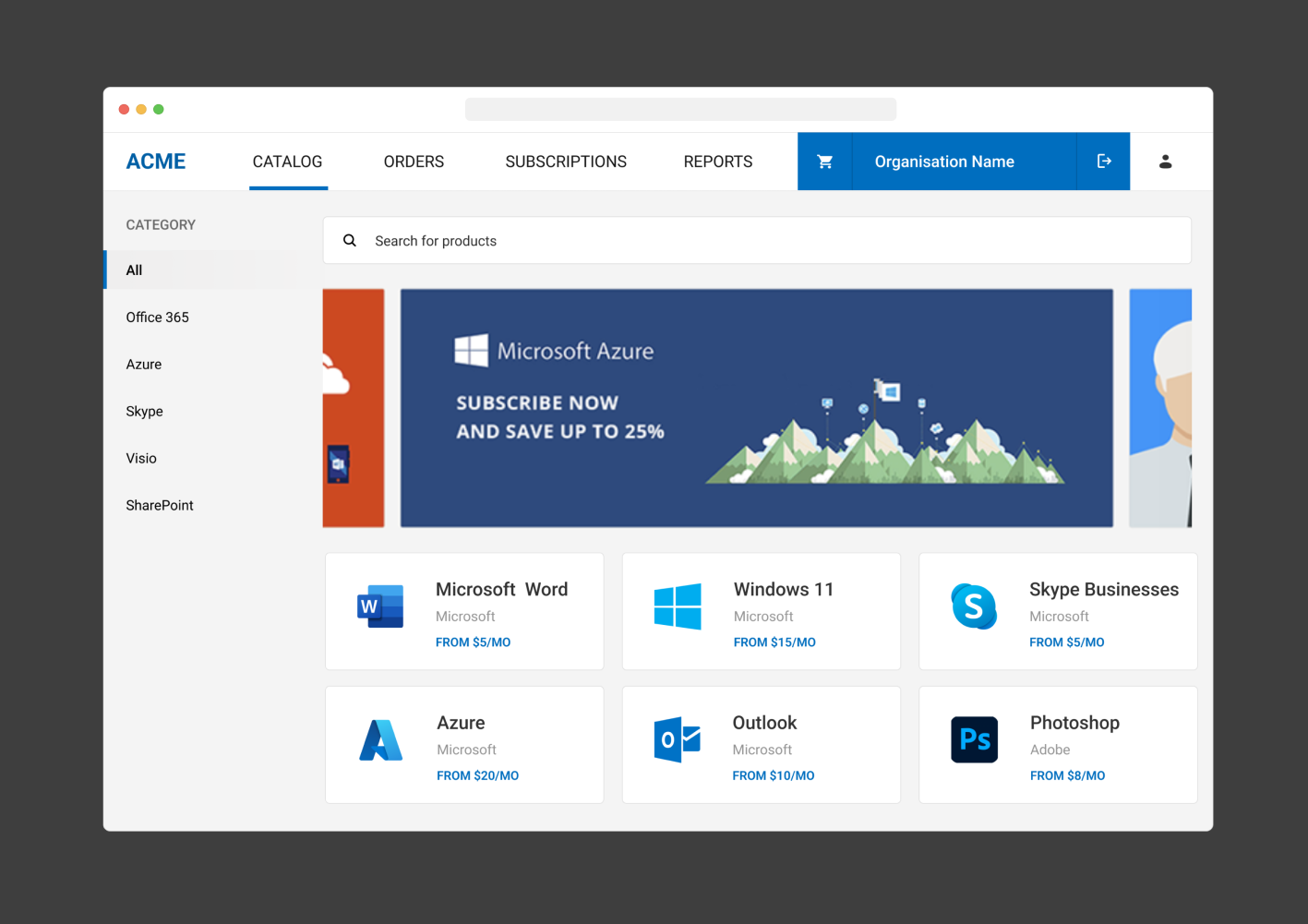Click "Microsoft" vendor under Outlook

[x=762, y=750]
